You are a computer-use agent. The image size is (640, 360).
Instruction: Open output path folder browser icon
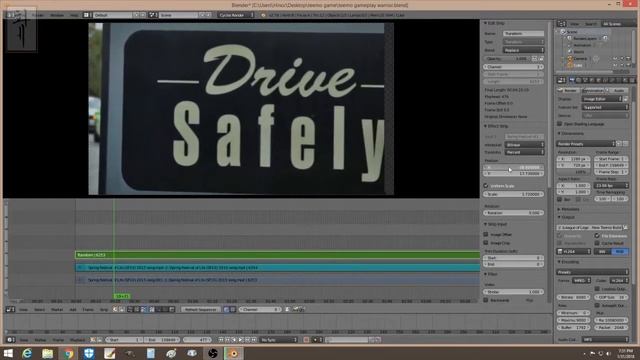(626, 227)
